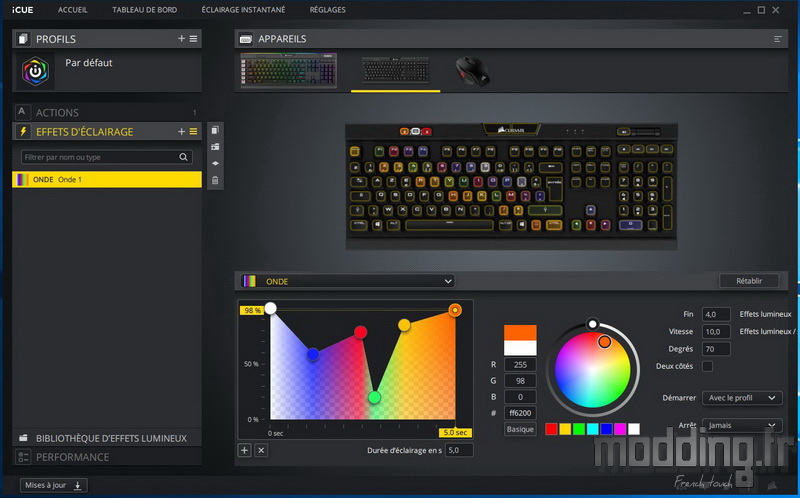800x498 pixels.
Task: Select the black keyboard device thumbnail
Action: 395,70
